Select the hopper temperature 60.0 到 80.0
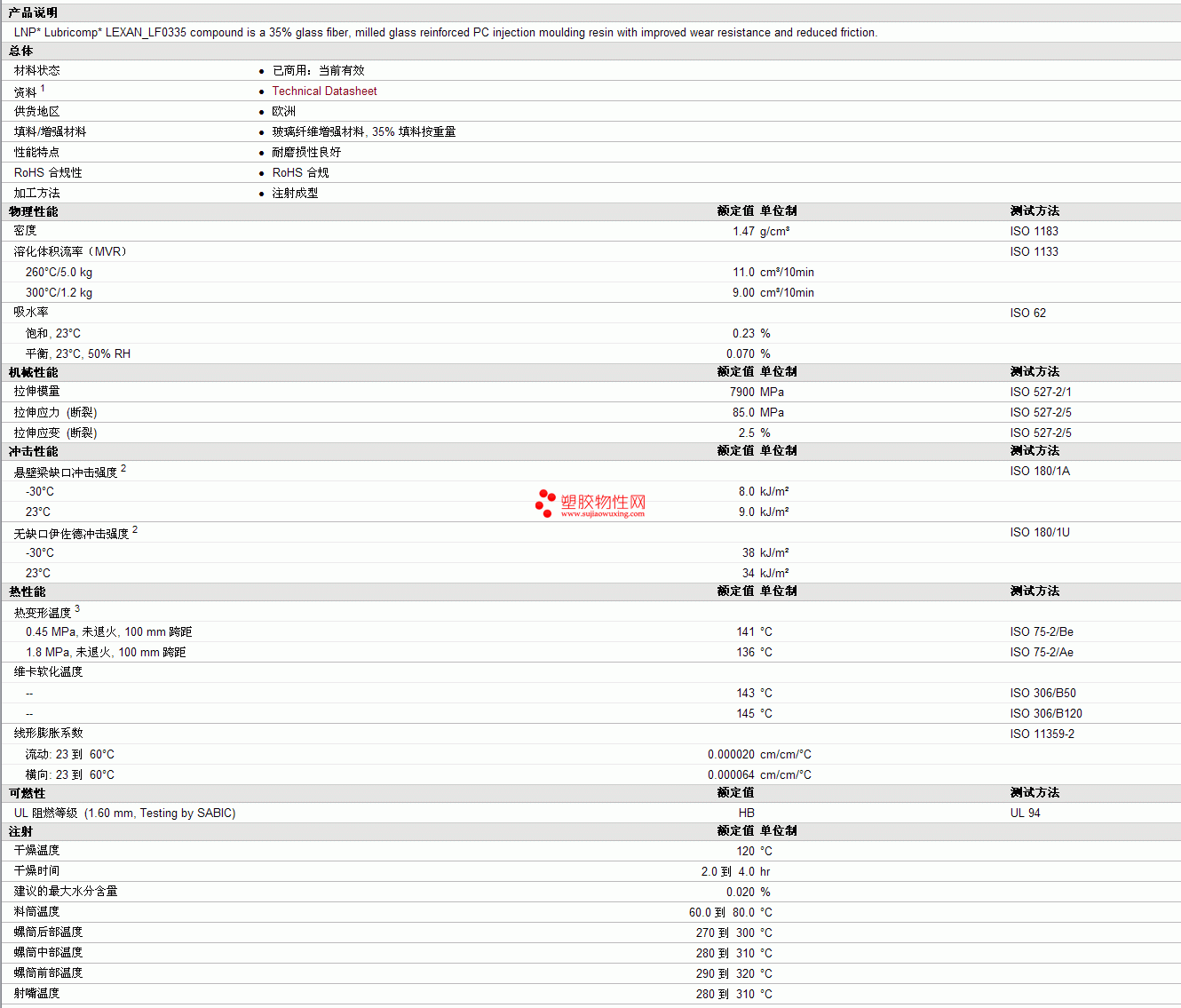 pyautogui.click(x=722, y=912)
